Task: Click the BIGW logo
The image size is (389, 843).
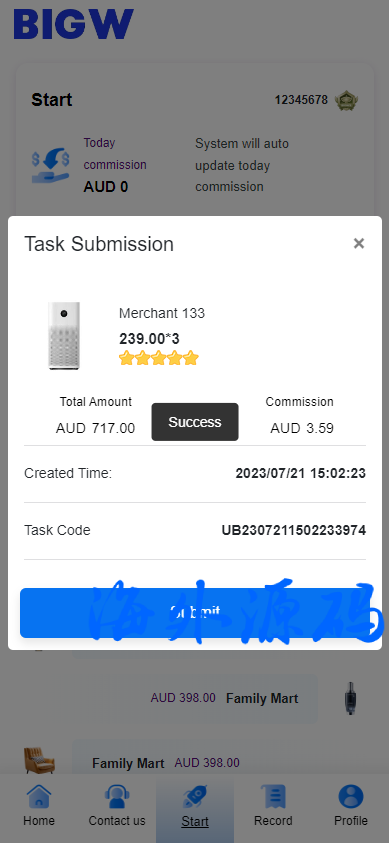Action: (x=73, y=24)
